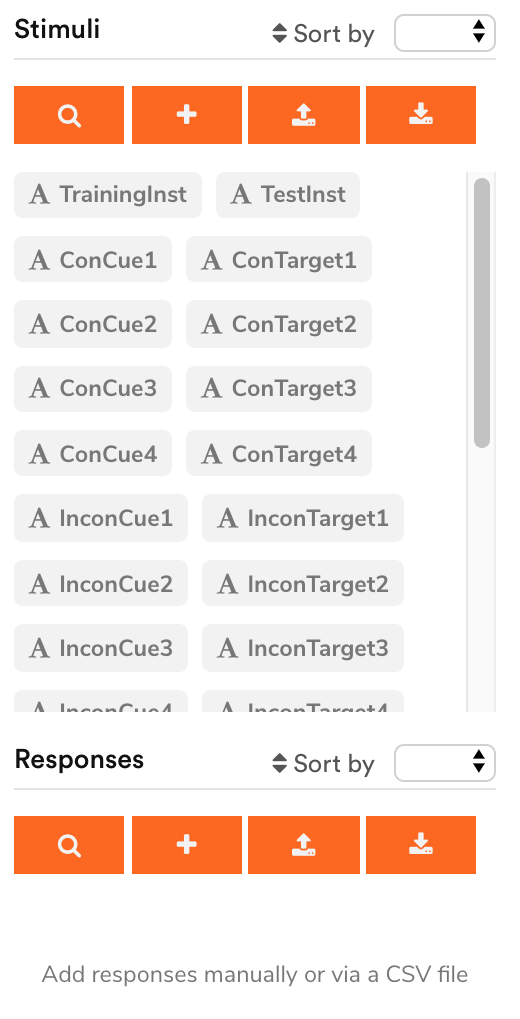Click the stimuli list scrollbar thumb
This screenshot has width=520, height=1019.
pos(482,313)
